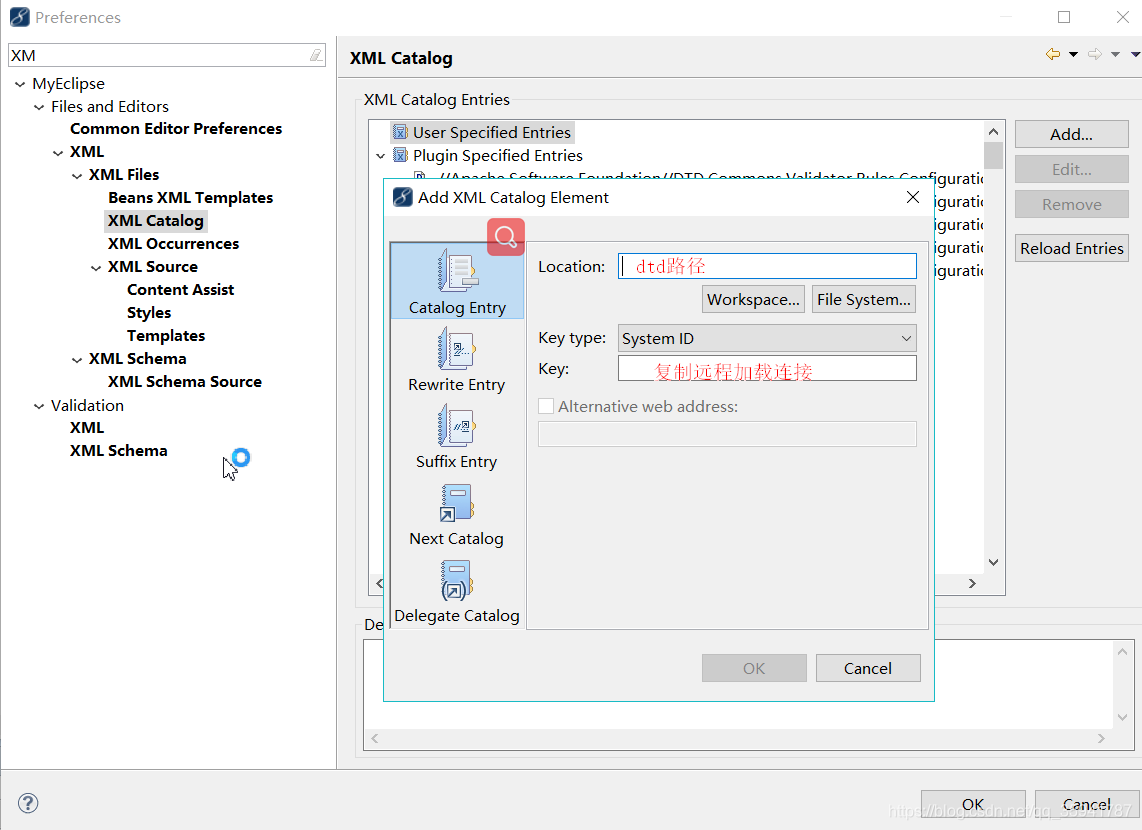Viewport: 1142px width, 830px height.
Task: Open Beans XML Templates page
Action: click(190, 197)
